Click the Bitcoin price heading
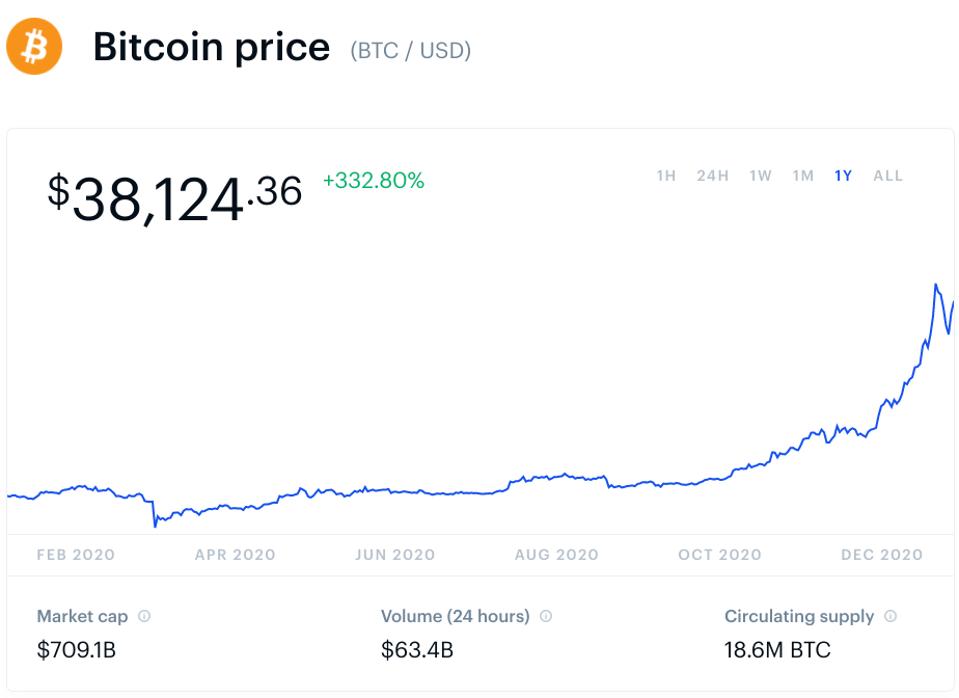Image resolution: width=959 pixels, height=698 pixels. click(211, 48)
